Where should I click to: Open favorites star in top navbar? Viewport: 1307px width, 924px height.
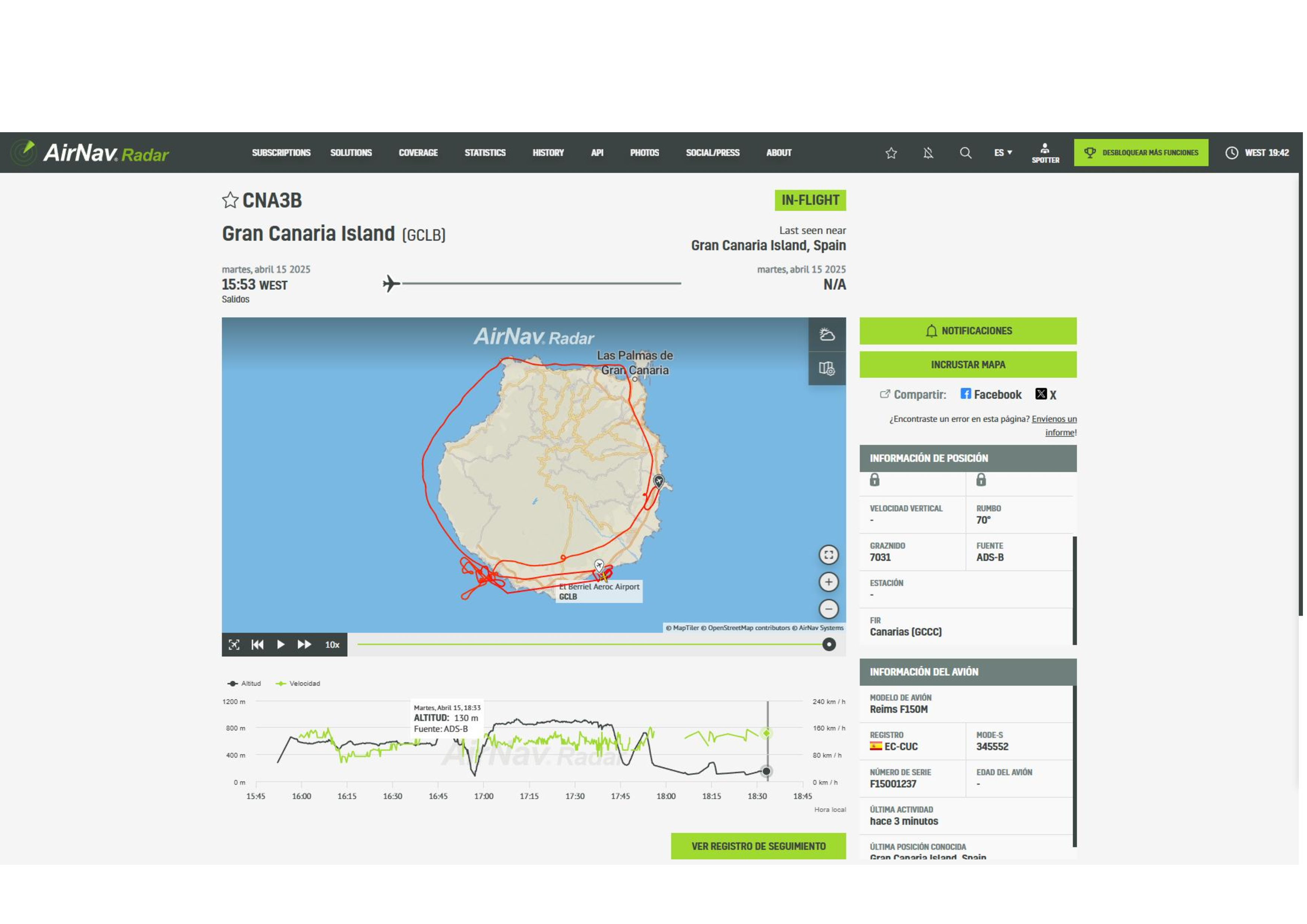892,153
